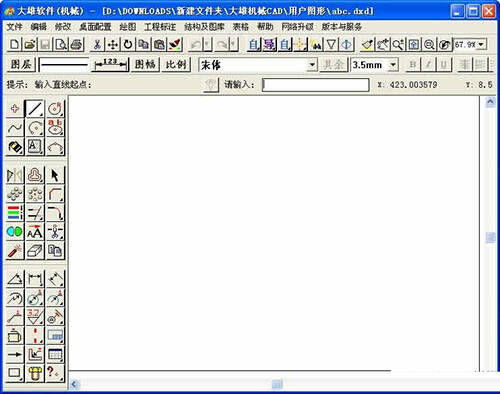Image resolution: width=500 pixels, height=394 pixels.
Task: Select the ellipse tool in left palette
Action: point(55,128)
